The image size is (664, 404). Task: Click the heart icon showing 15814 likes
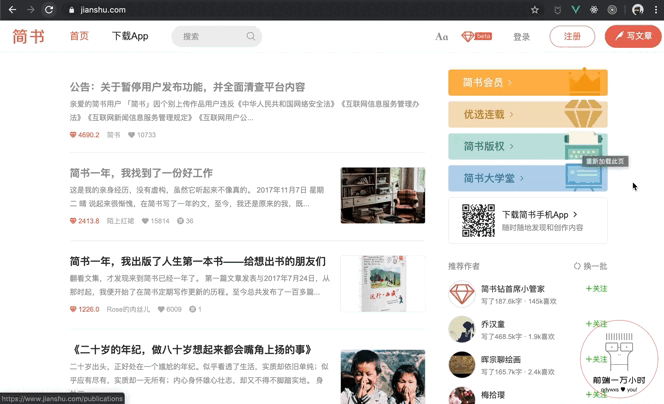pyautogui.click(x=145, y=221)
